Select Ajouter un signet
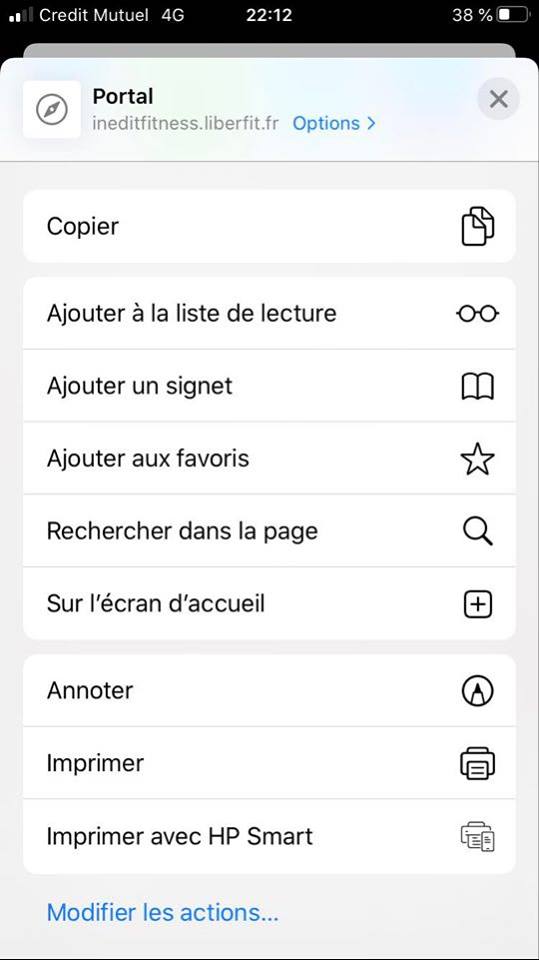Viewport: 539px width, 960px height. pos(270,386)
